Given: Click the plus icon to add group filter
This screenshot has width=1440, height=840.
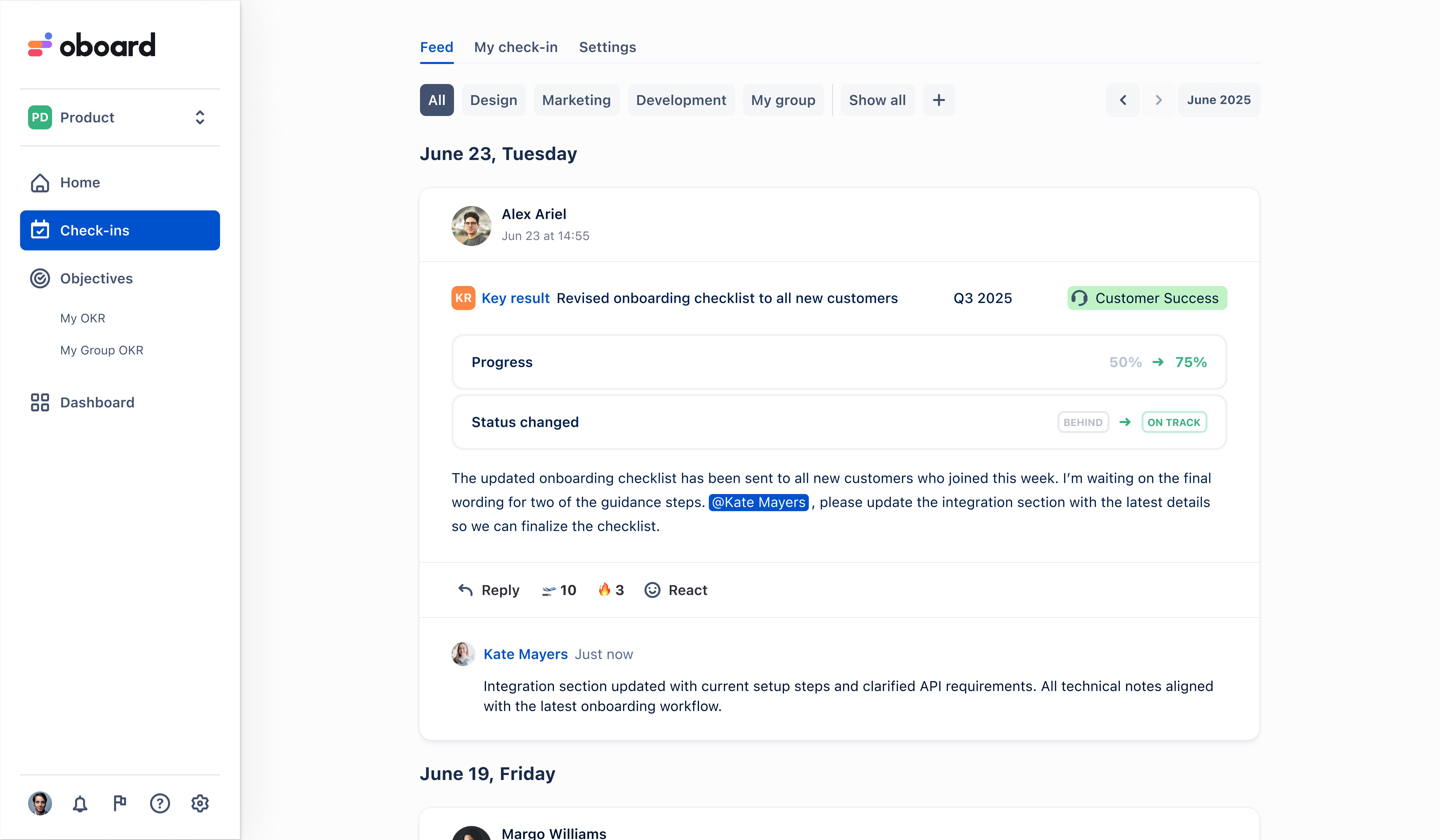Looking at the screenshot, I should (938, 100).
